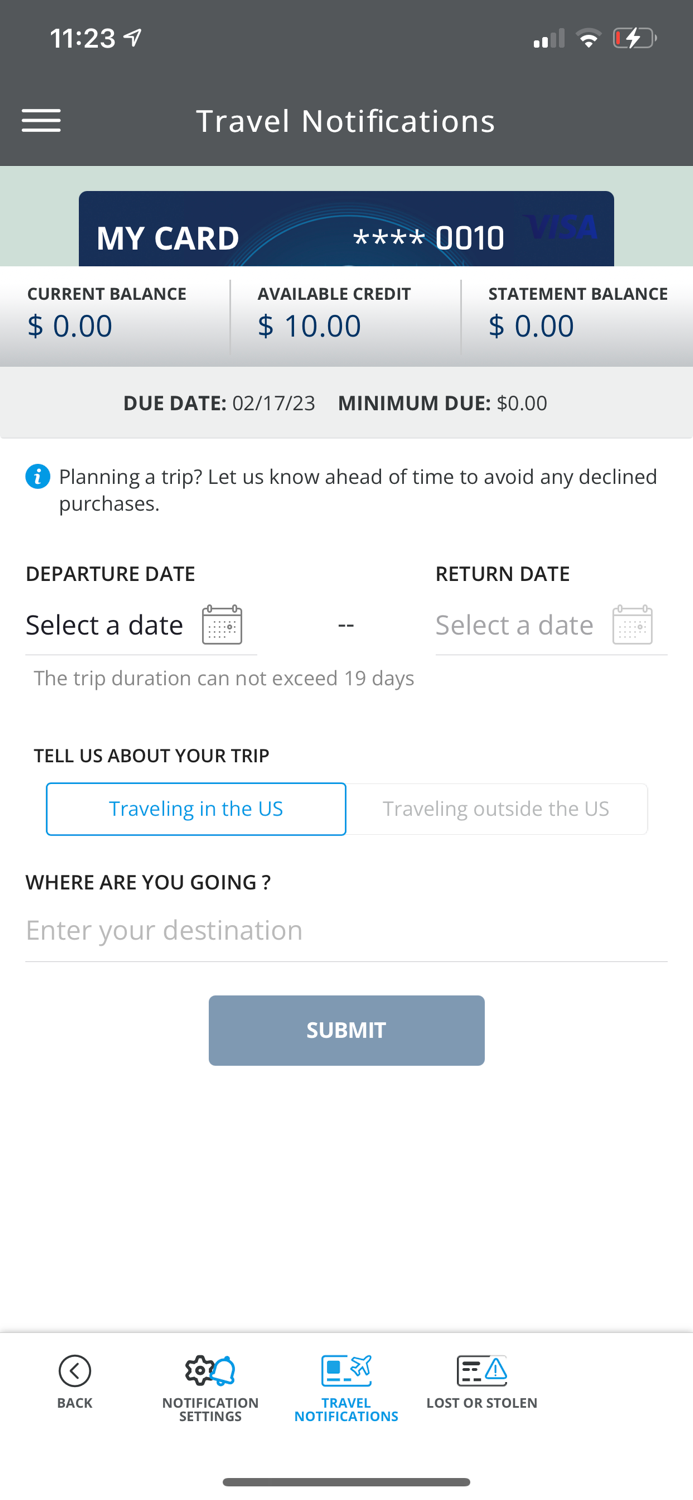Tap the due date information bar
Screen dimensions: 693x1500
346,403
